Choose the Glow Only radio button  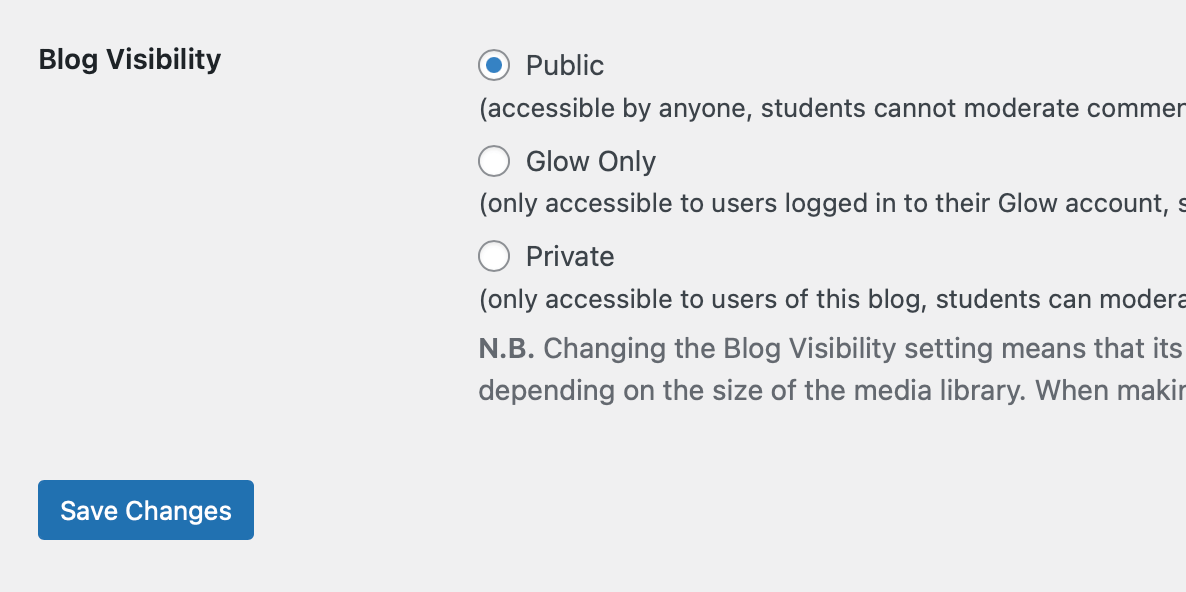click(x=494, y=161)
